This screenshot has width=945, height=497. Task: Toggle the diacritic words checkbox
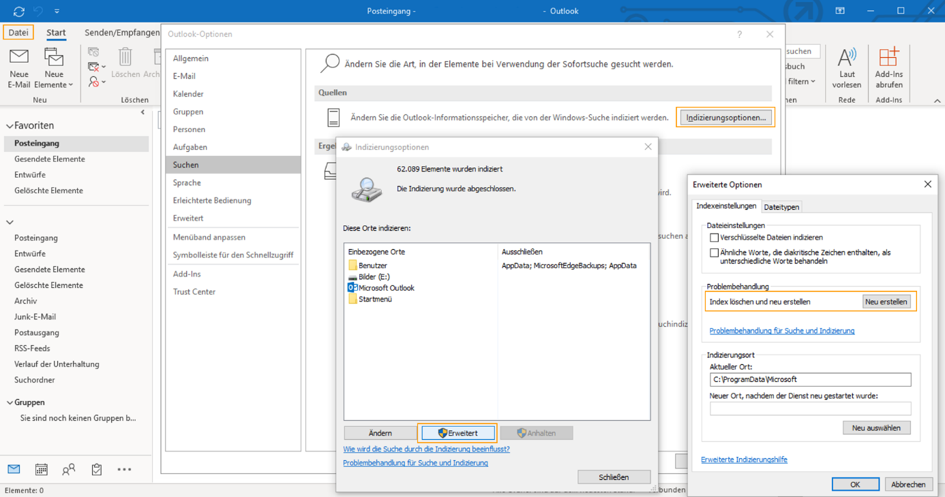(x=714, y=252)
